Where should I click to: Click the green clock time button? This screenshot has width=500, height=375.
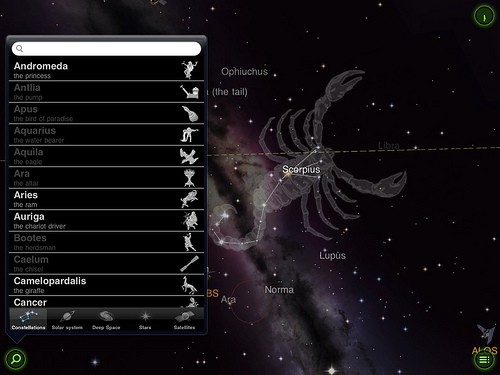coord(484,15)
